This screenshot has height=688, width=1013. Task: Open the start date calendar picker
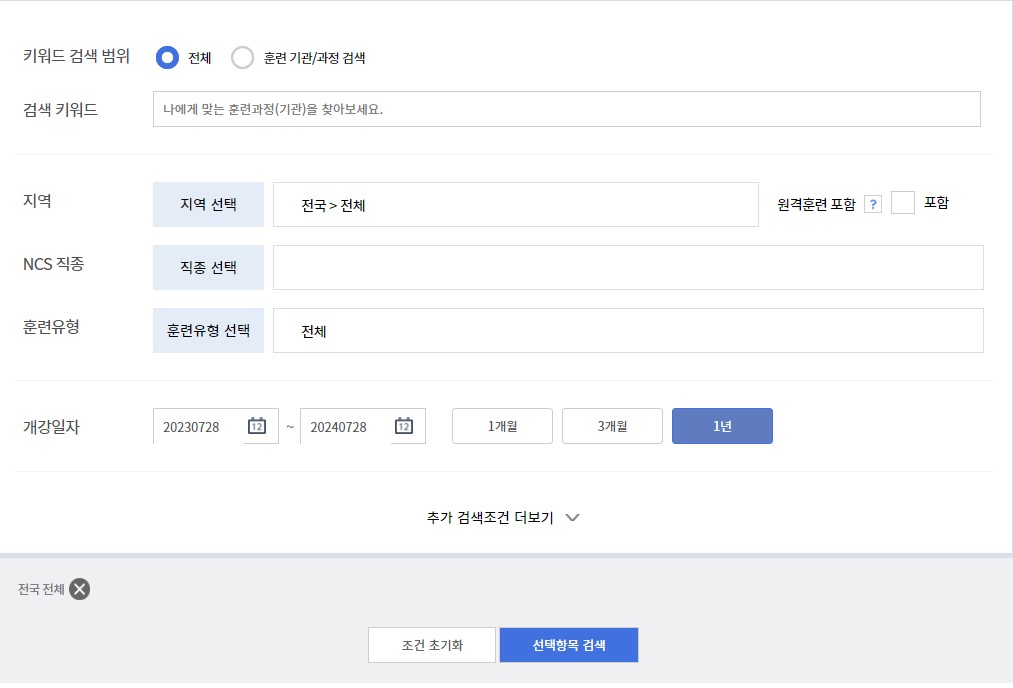258,425
